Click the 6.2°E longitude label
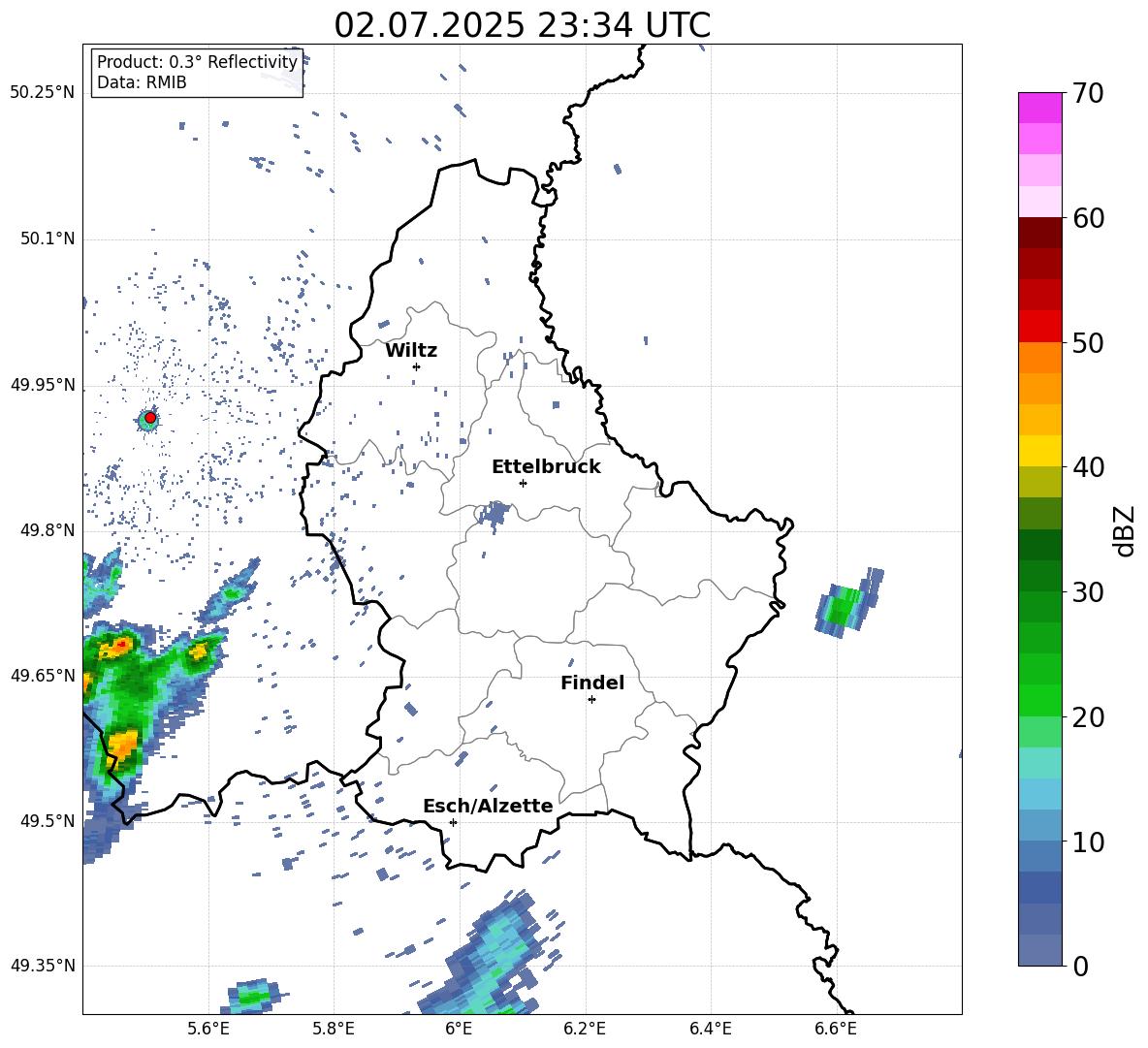This screenshot has width=1148, height=1048. pyautogui.click(x=585, y=1029)
